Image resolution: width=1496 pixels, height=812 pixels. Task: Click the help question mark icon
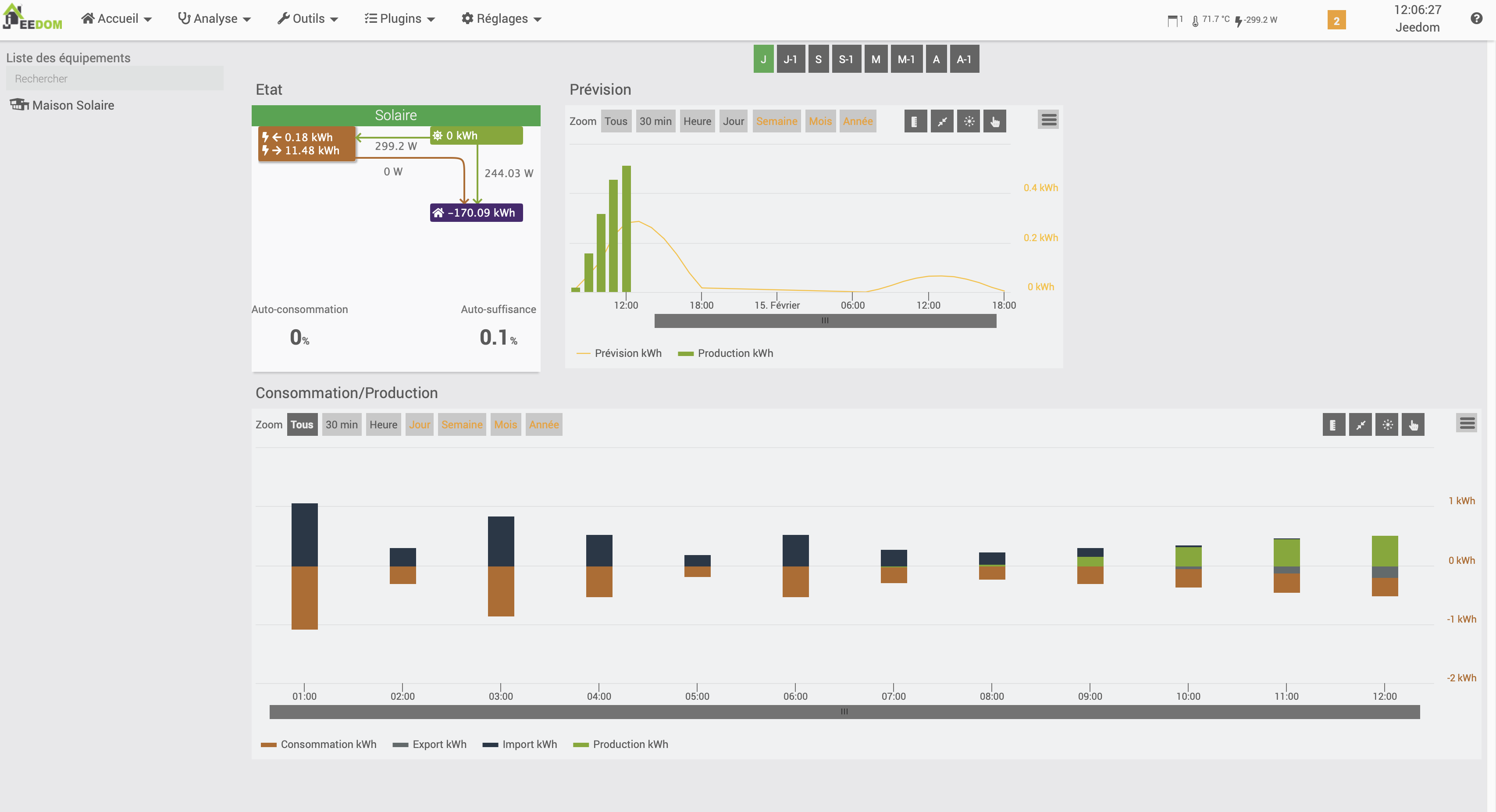point(1476,18)
